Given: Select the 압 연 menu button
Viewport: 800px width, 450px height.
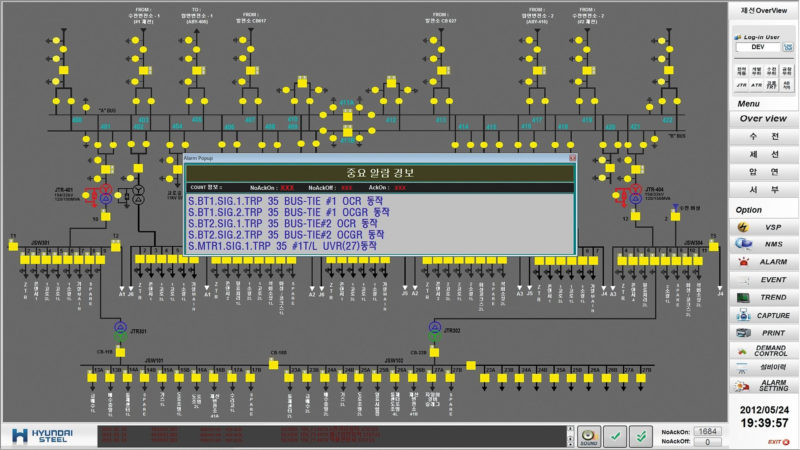Looking at the screenshot, I should point(764,172).
